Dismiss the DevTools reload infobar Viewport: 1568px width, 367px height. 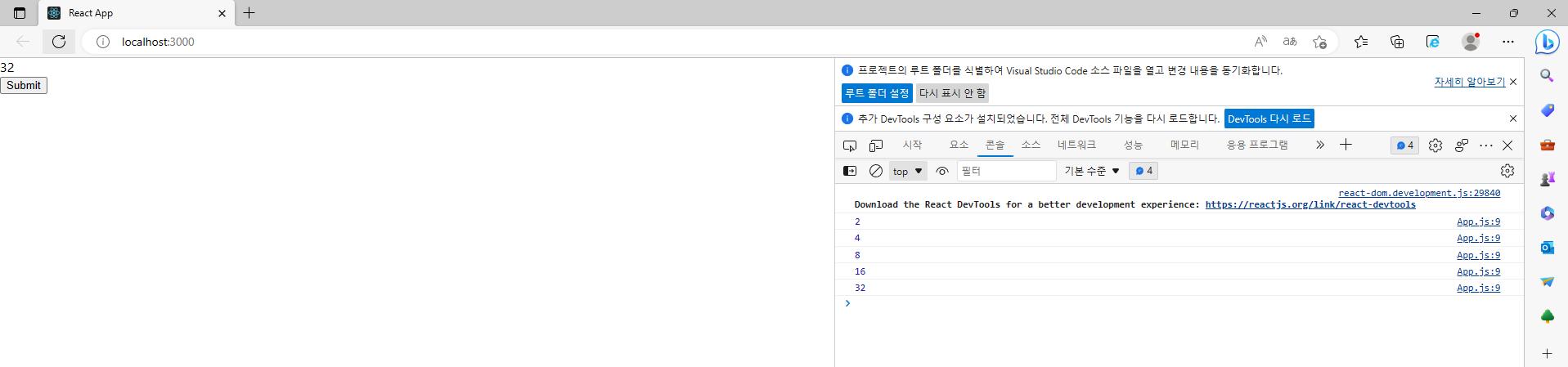coord(1513,119)
